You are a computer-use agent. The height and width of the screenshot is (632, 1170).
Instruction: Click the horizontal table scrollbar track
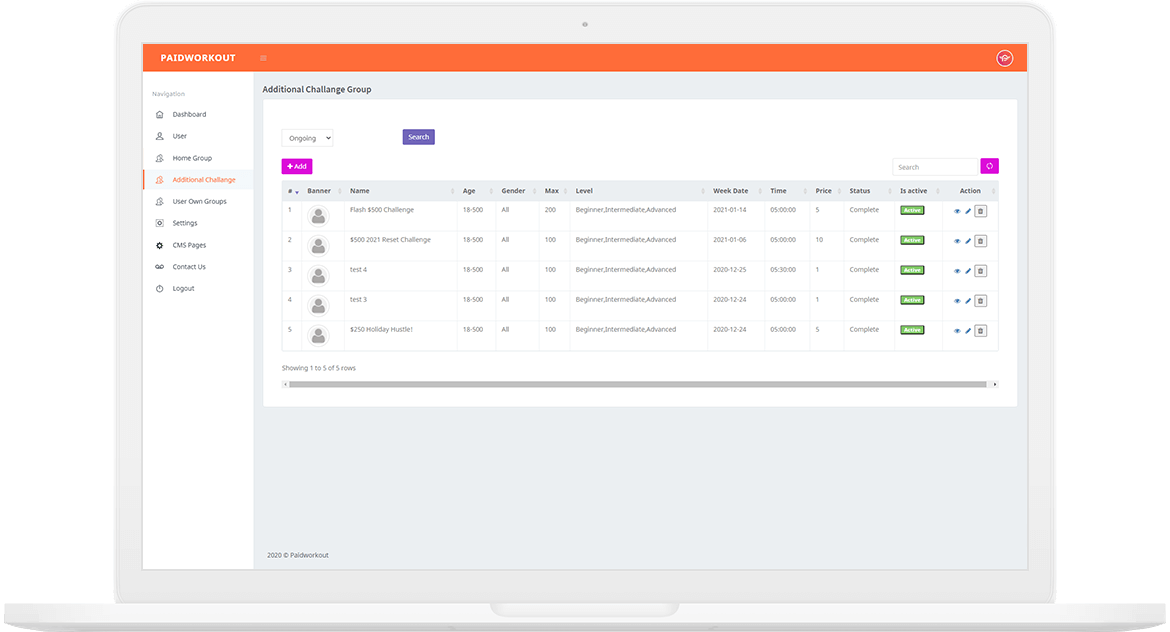tap(638, 384)
